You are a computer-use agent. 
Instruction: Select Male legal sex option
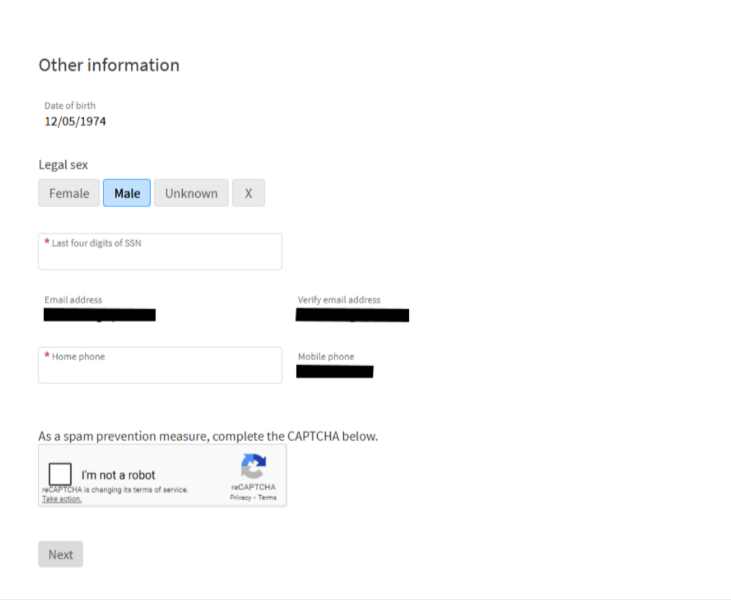(x=127, y=193)
